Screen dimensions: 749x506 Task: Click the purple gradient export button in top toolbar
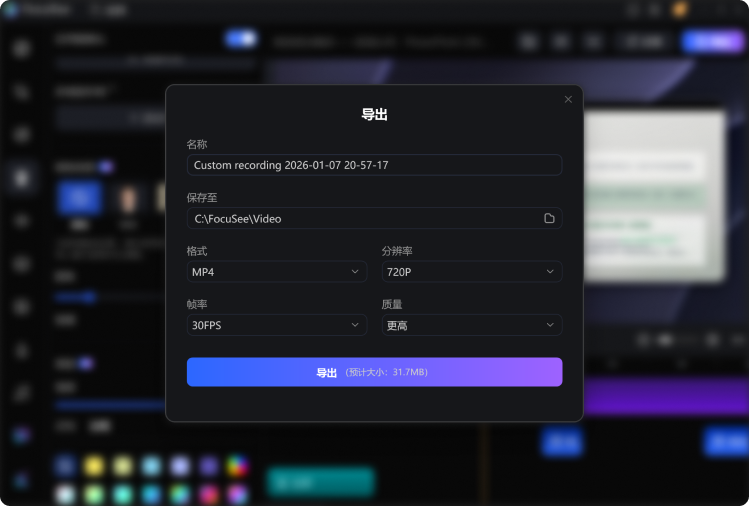point(712,42)
